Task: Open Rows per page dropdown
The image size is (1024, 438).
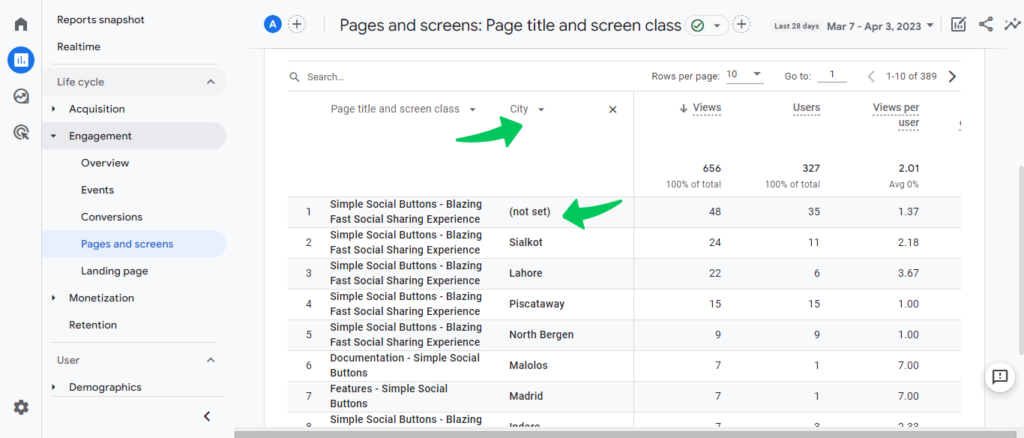Action: (x=744, y=75)
